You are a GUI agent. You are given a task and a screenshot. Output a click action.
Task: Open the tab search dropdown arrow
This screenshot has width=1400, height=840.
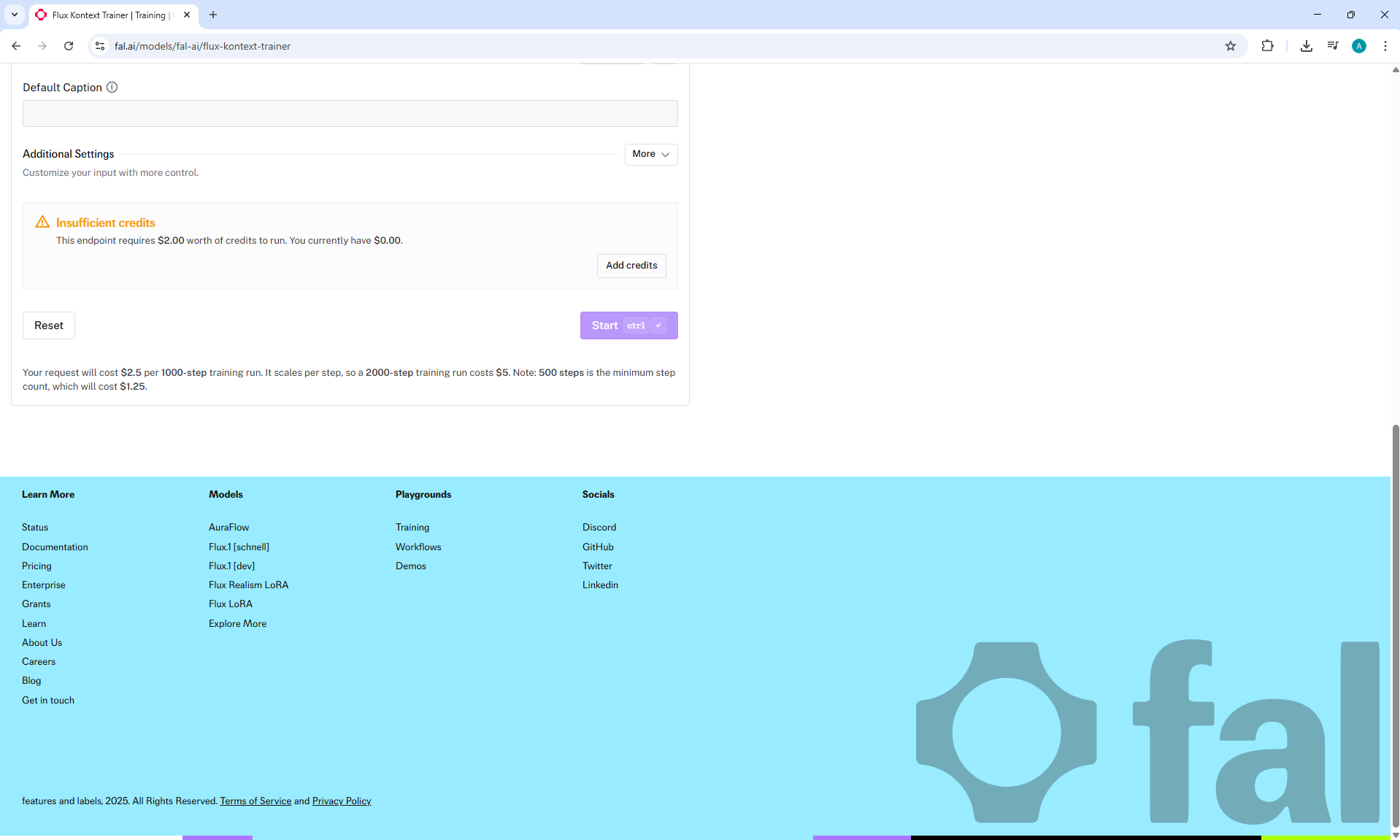[x=14, y=15]
